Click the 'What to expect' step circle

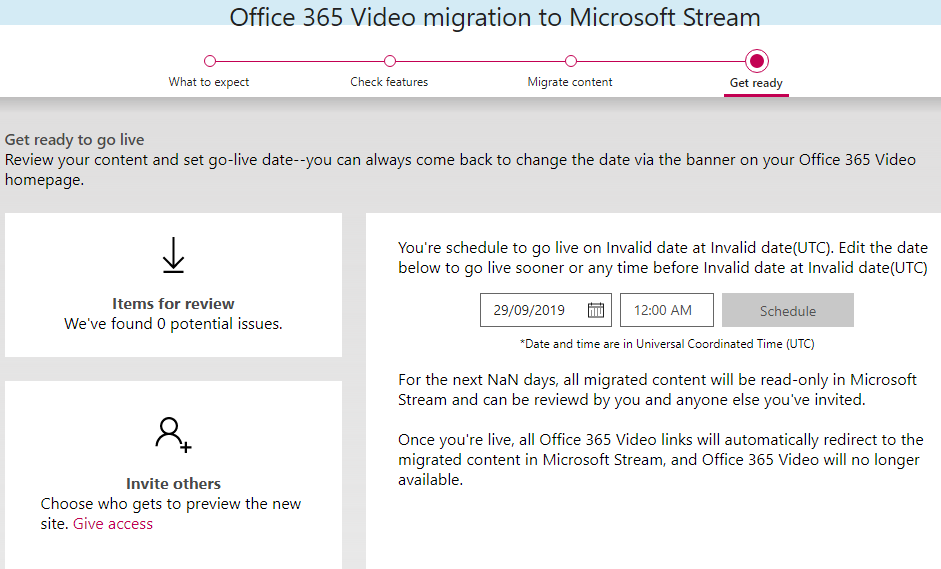210,61
